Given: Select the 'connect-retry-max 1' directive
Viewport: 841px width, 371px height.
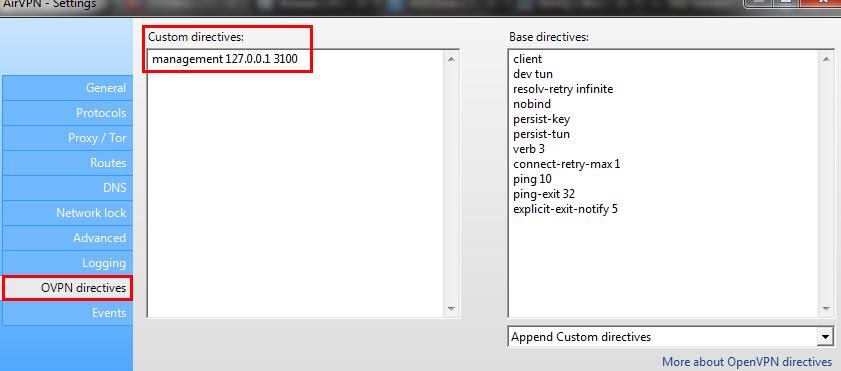Looking at the screenshot, I should point(566,164).
